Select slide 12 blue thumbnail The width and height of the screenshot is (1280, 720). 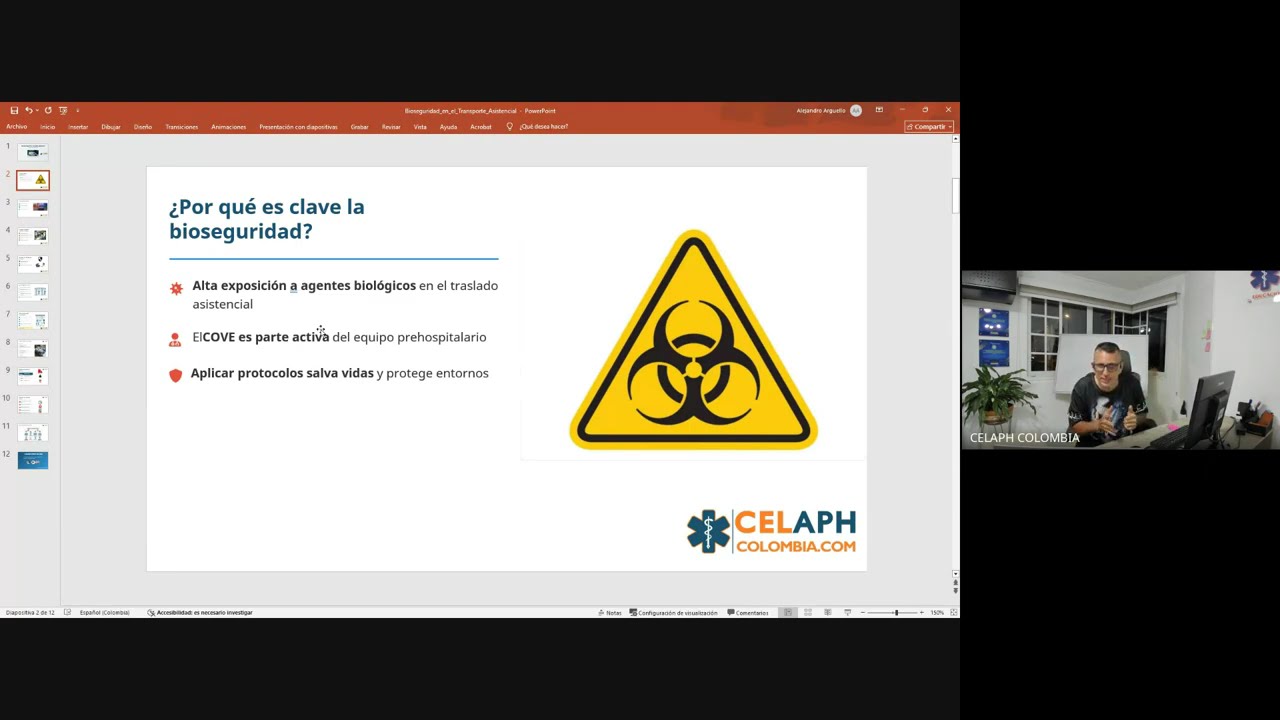(x=33, y=461)
